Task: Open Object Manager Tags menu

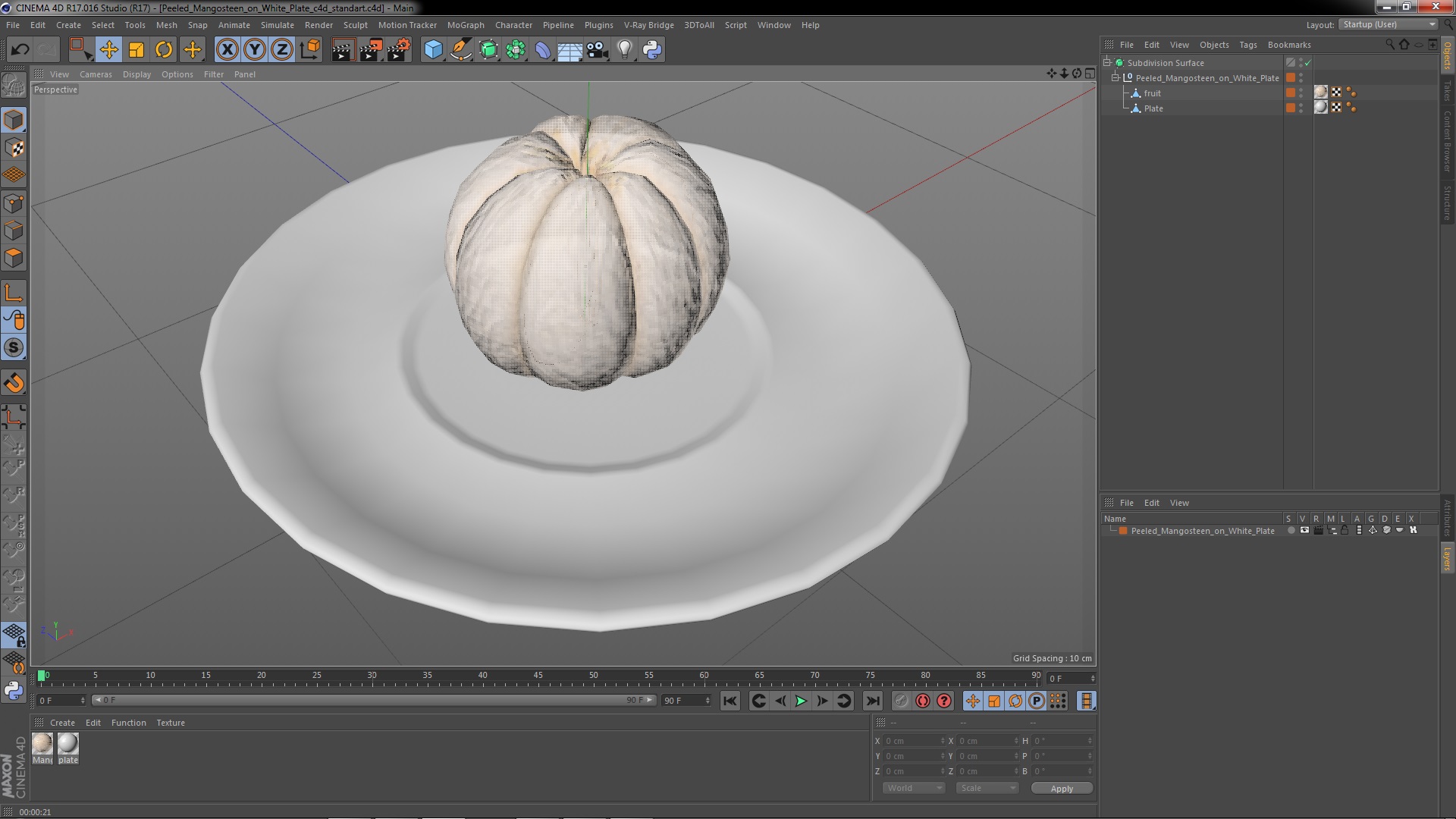Action: 1247,45
